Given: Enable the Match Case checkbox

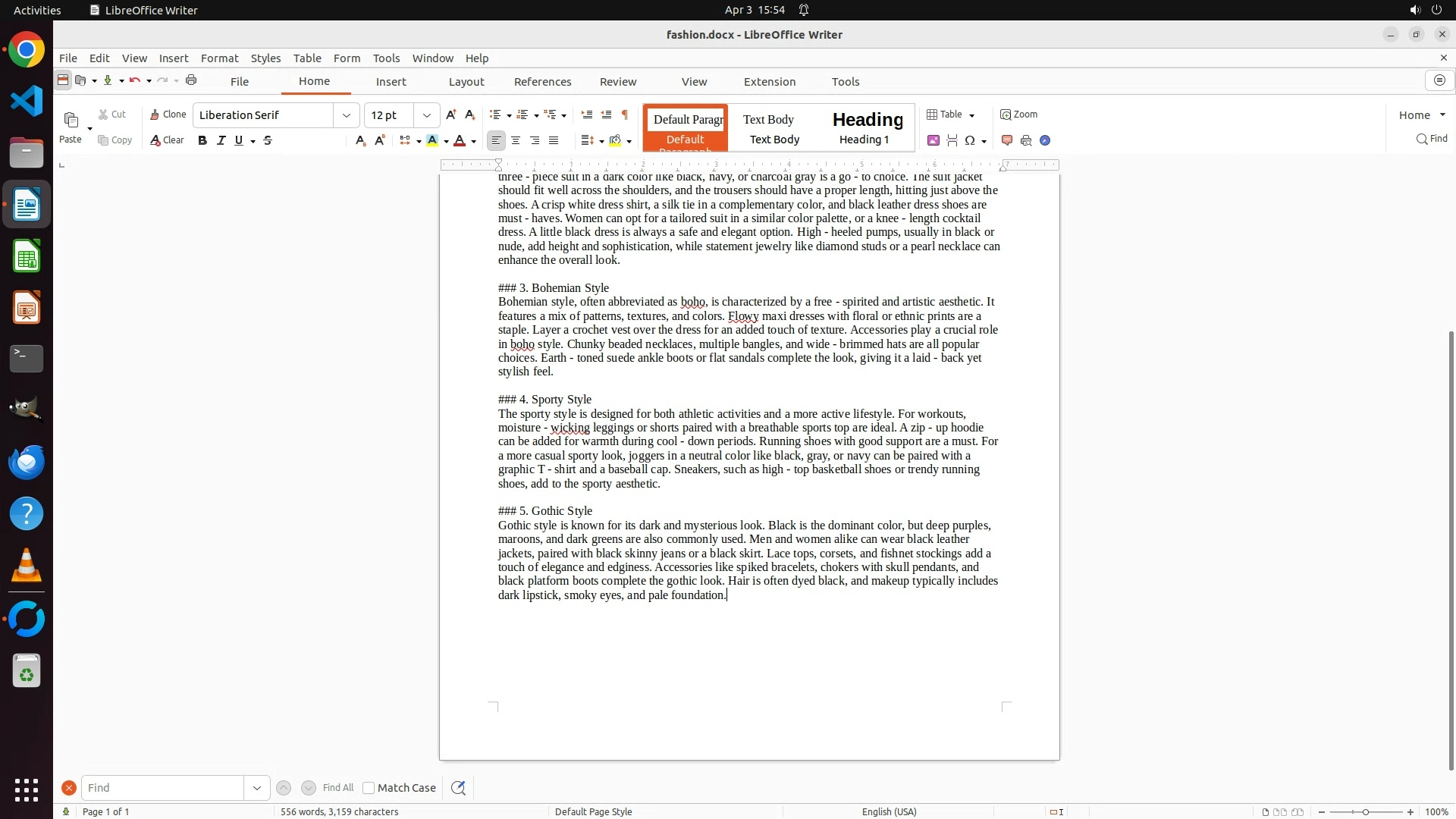Looking at the screenshot, I should coord(369,788).
